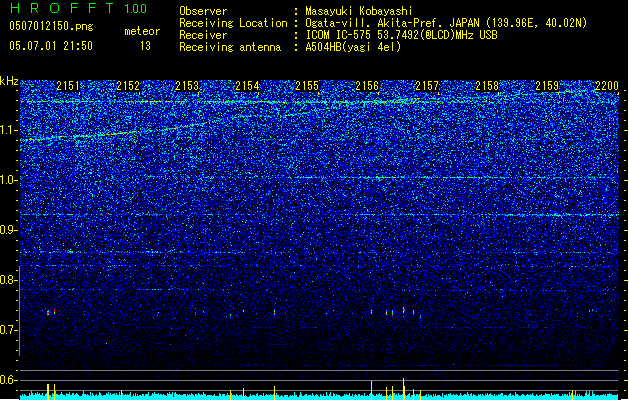Click the 2154 time marker
Image resolution: width=629 pixels, height=400 pixels.
point(247,85)
